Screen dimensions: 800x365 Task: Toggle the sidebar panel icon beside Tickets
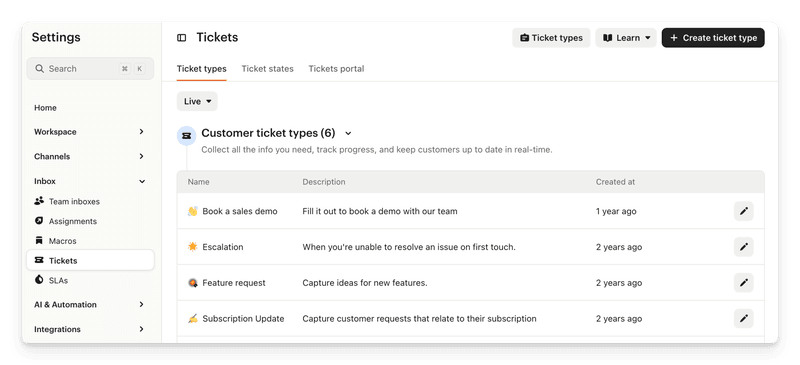[x=182, y=38]
